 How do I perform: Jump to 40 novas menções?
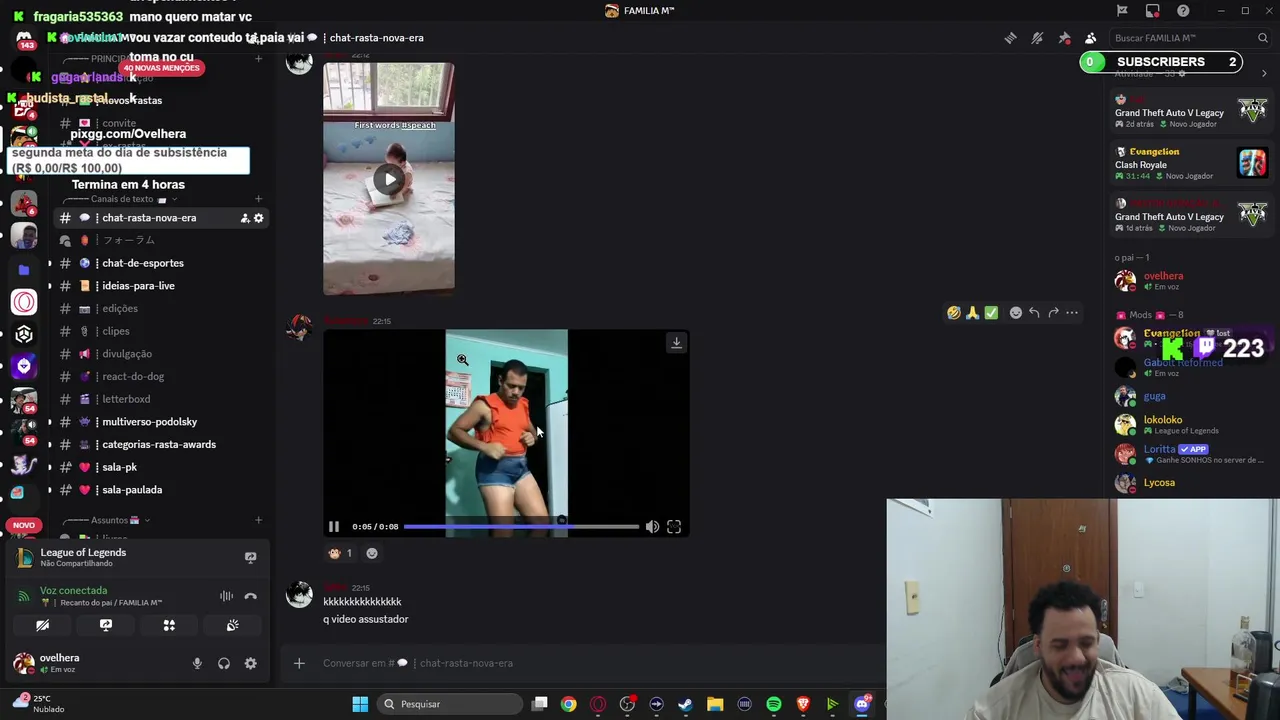coord(162,68)
